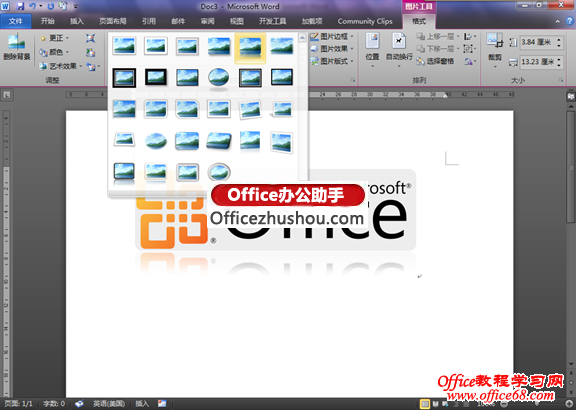Screen dimensions: 576x410
Task: Open the 图片边框 picture border dropdown
Action: click(332, 36)
